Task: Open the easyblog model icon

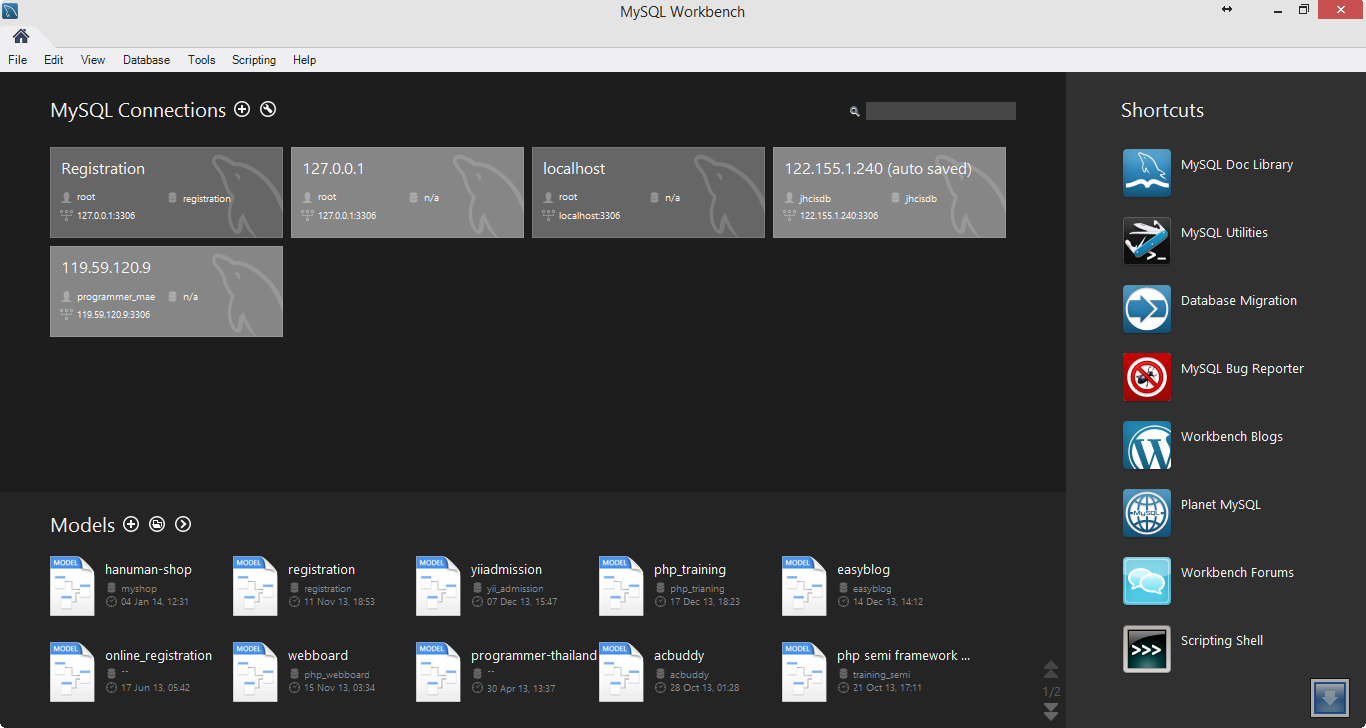Action: [804, 586]
